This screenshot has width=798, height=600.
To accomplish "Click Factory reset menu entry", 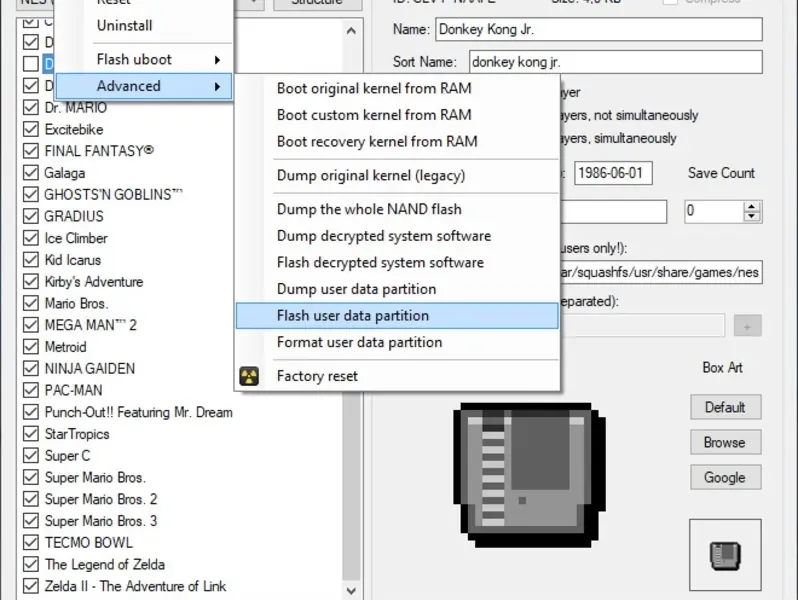I will [x=397, y=376].
